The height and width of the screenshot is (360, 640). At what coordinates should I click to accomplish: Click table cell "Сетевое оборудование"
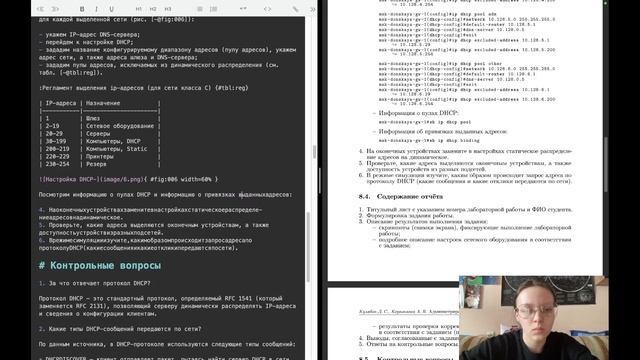(120, 126)
